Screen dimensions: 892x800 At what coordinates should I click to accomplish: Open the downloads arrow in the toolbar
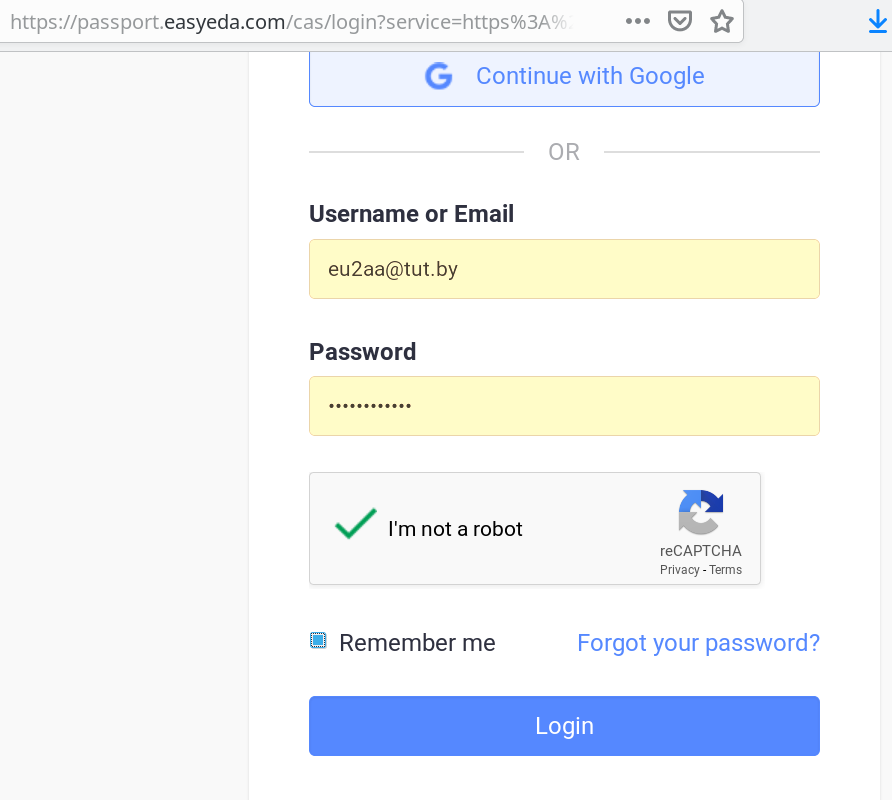coord(877,21)
